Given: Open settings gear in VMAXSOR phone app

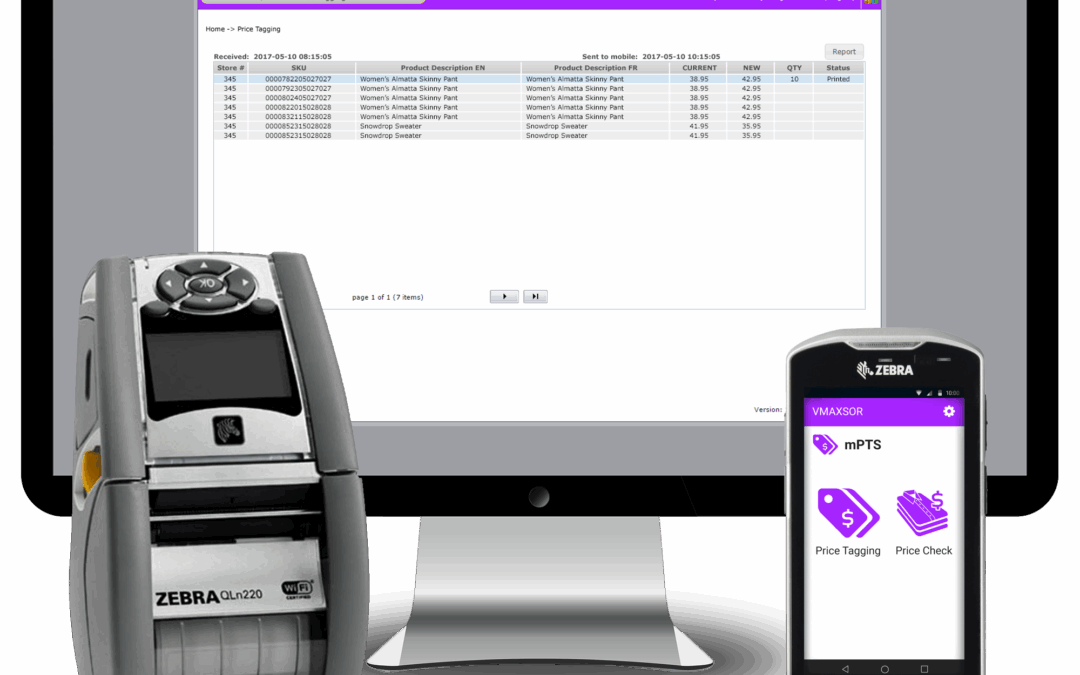Looking at the screenshot, I should 948,411.
